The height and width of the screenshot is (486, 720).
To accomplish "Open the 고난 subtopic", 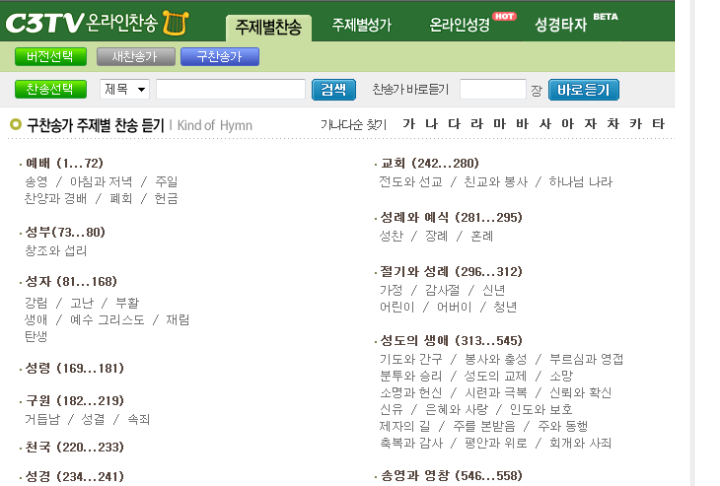I will [82, 303].
